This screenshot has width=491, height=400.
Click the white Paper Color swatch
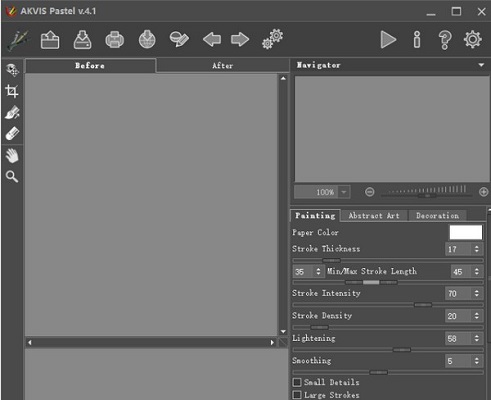[x=466, y=232]
